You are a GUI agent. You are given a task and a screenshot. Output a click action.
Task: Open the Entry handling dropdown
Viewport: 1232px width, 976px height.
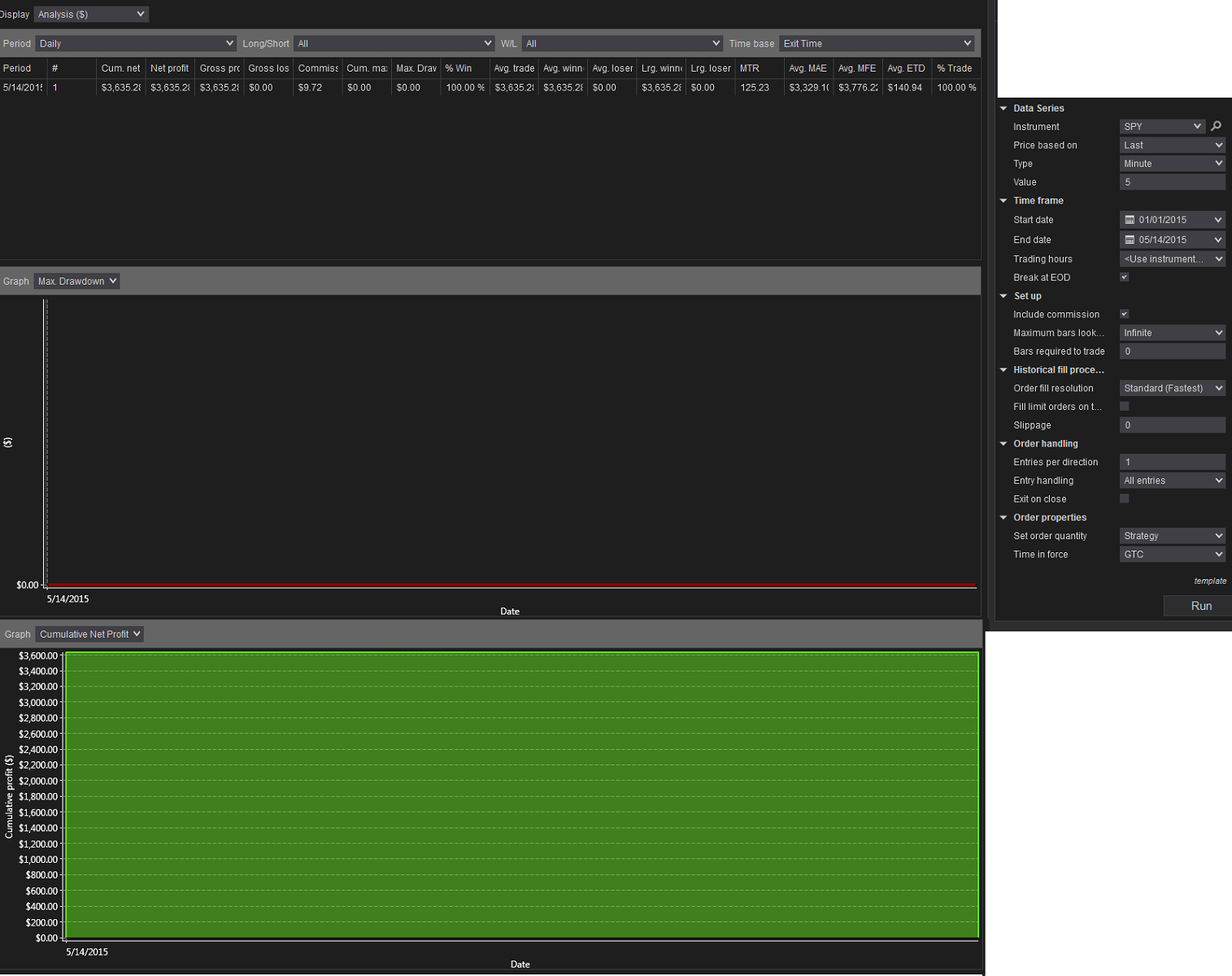[x=1173, y=481]
